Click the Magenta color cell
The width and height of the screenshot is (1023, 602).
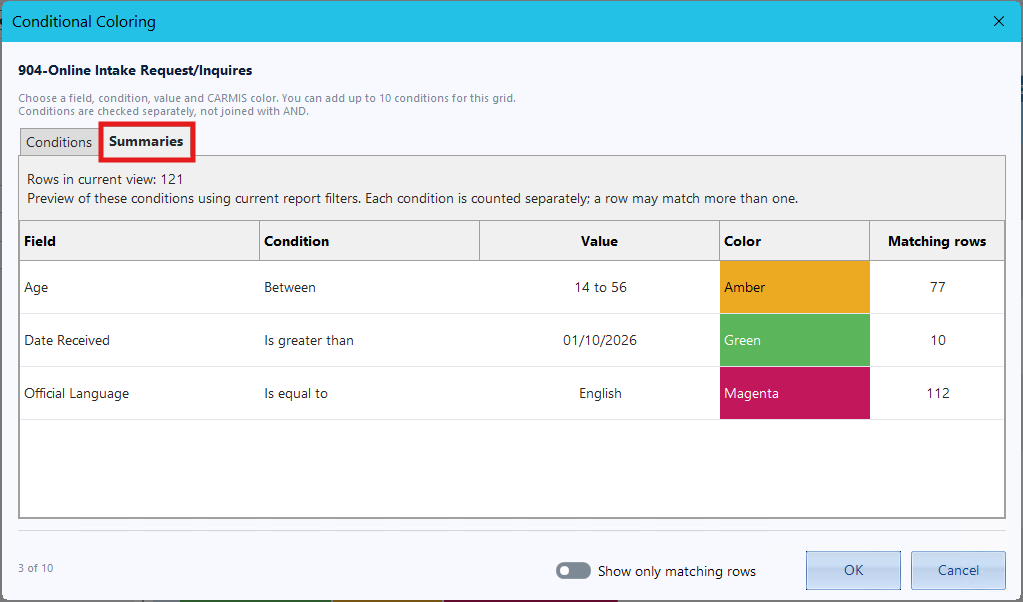tap(795, 393)
